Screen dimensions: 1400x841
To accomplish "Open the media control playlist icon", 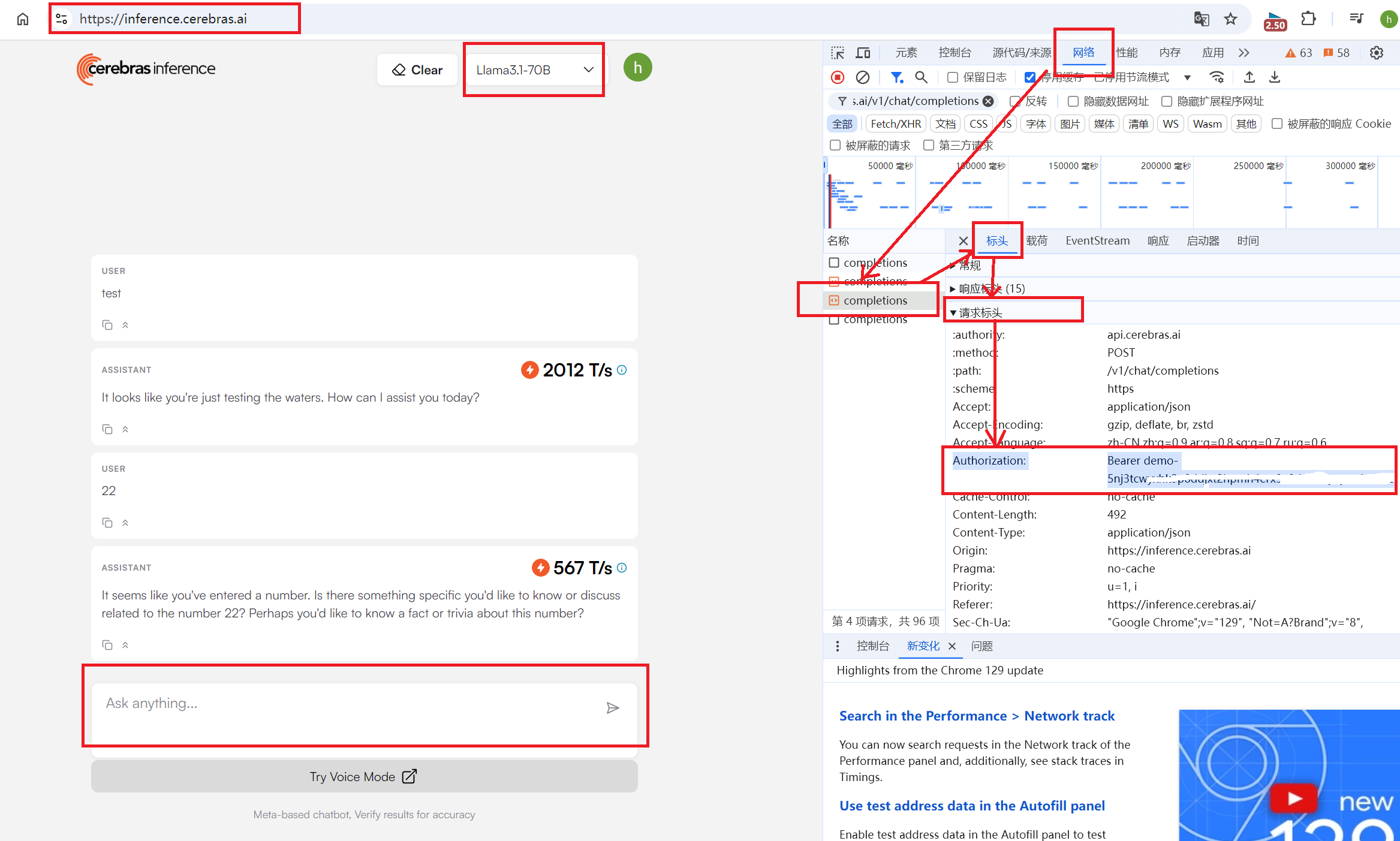I will coord(1356,19).
